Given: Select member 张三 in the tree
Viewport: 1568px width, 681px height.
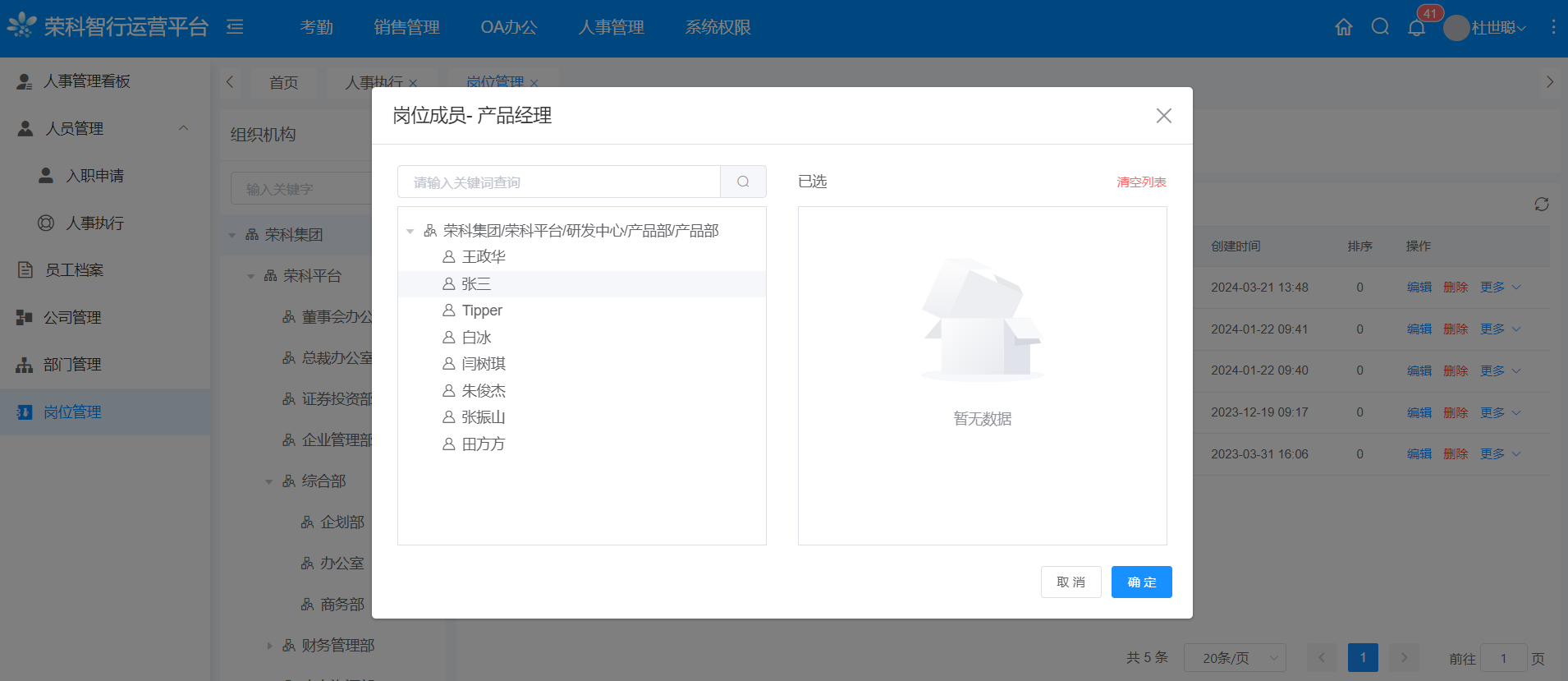Looking at the screenshot, I should 476,284.
